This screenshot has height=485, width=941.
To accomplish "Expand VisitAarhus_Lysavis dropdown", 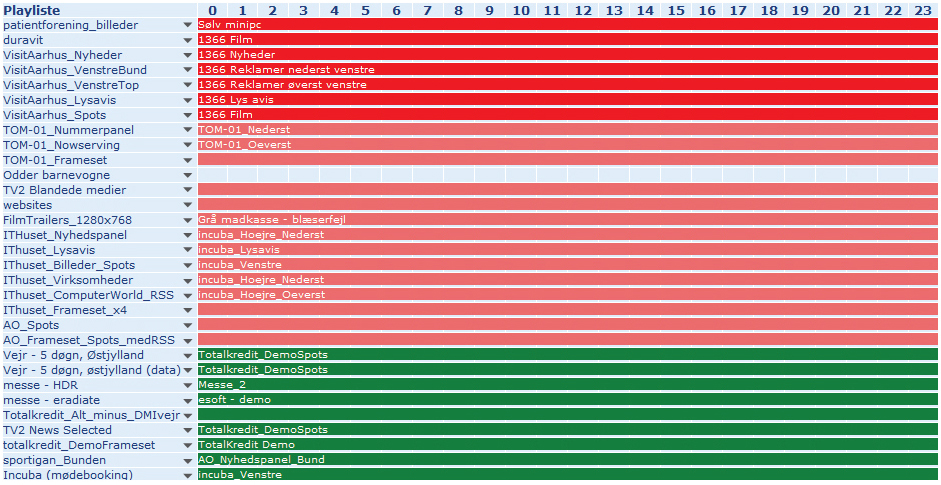I will click(188, 100).
